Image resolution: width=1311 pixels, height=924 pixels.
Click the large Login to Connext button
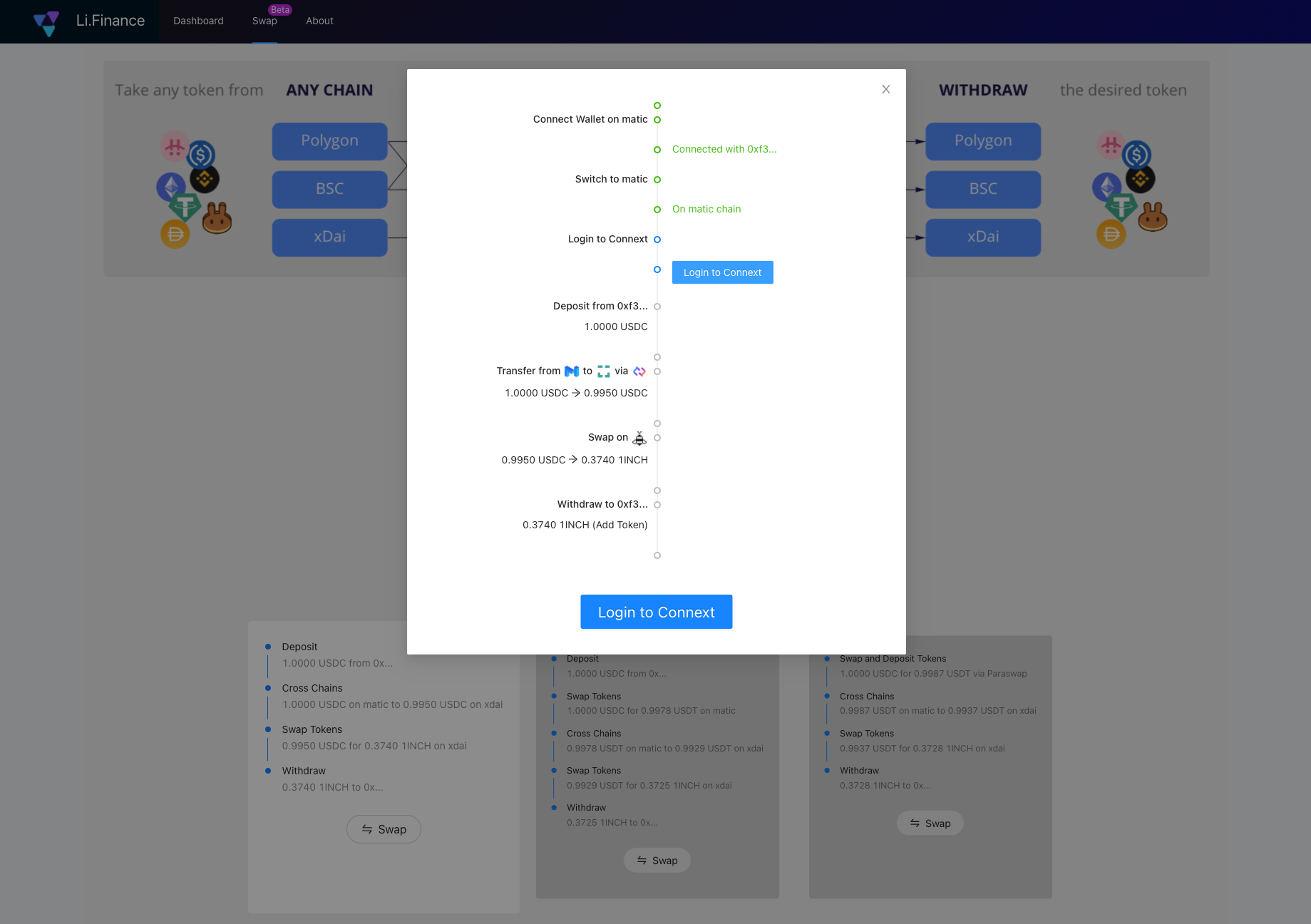(657, 612)
